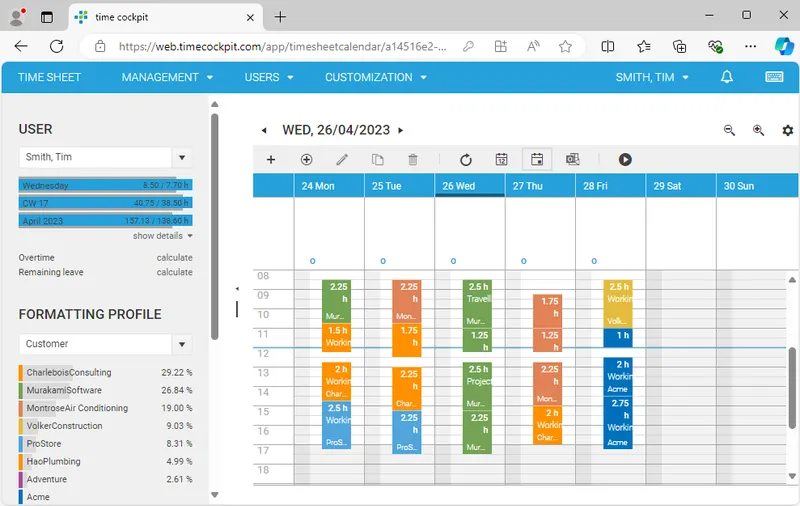Toggle the week view calendar button
This screenshot has height=506, width=800.
click(536, 160)
